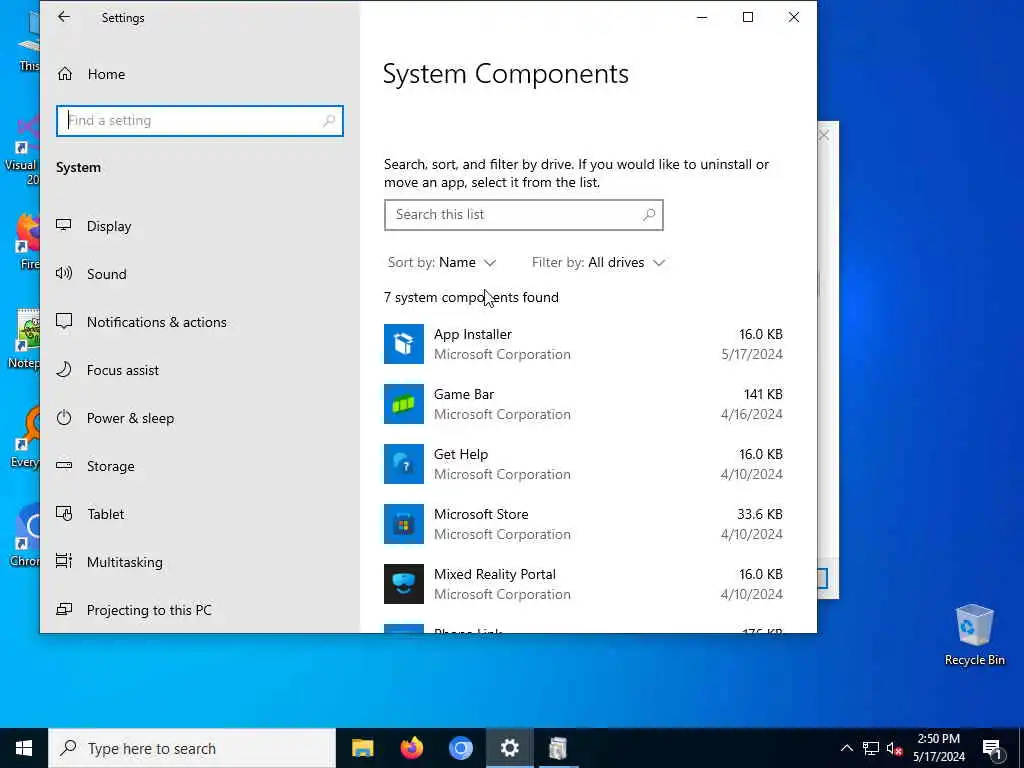Close the Settings window

793,18
